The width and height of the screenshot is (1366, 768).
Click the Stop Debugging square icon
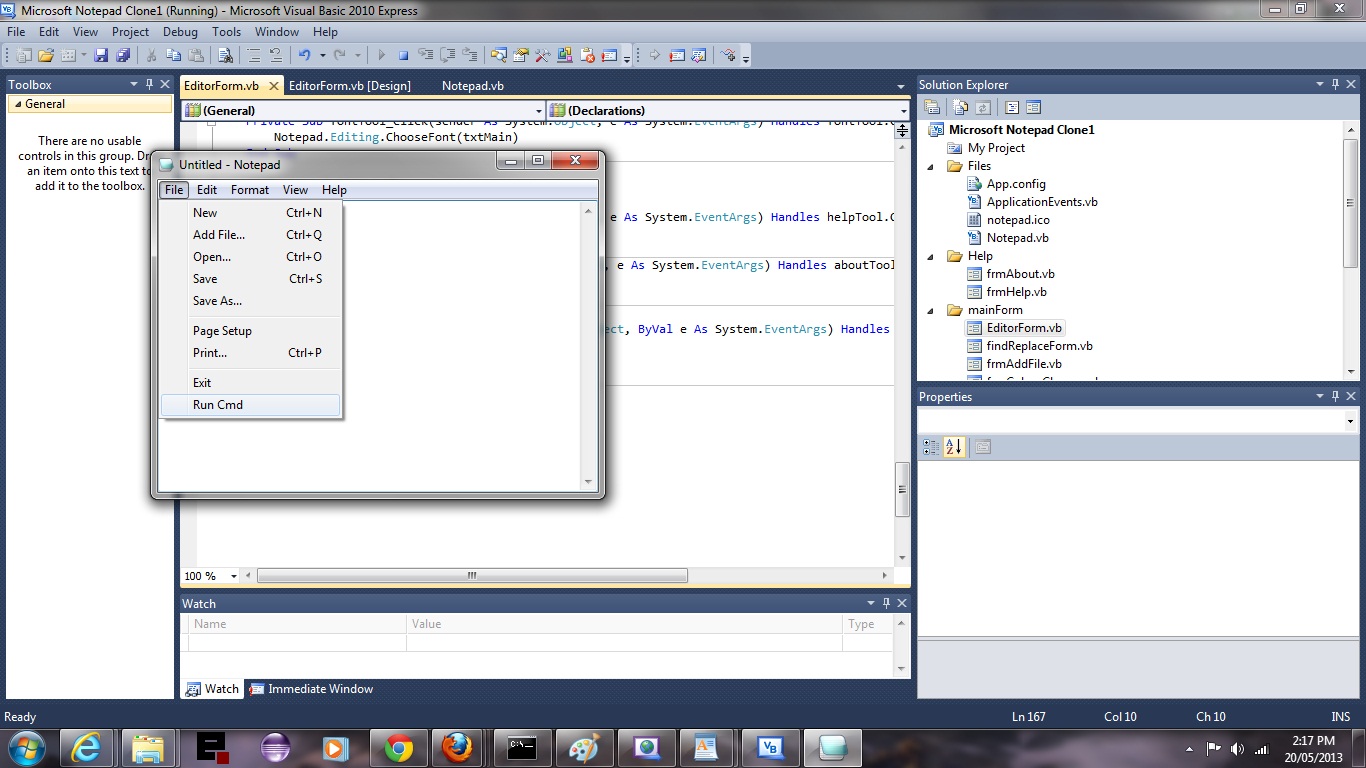(x=404, y=55)
